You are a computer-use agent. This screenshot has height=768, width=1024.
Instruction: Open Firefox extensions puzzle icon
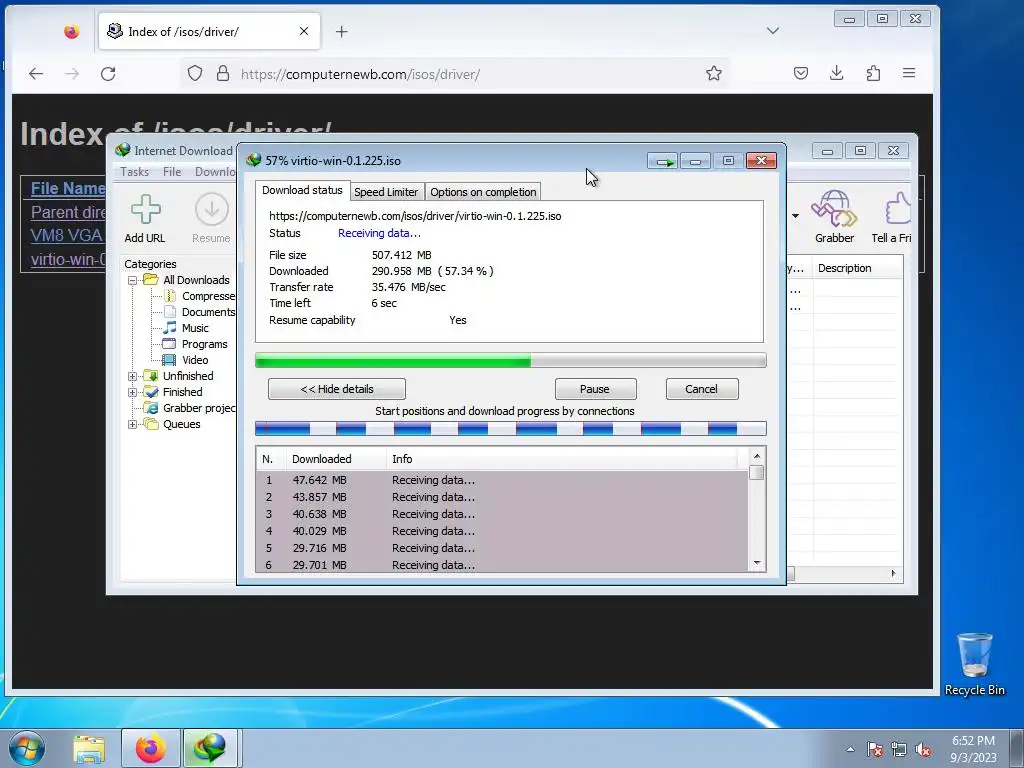point(873,73)
